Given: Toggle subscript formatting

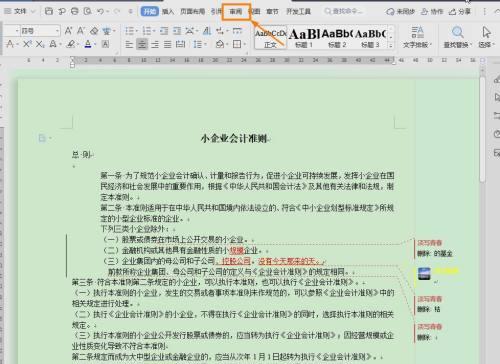Looking at the screenshot, I should 40,44.
